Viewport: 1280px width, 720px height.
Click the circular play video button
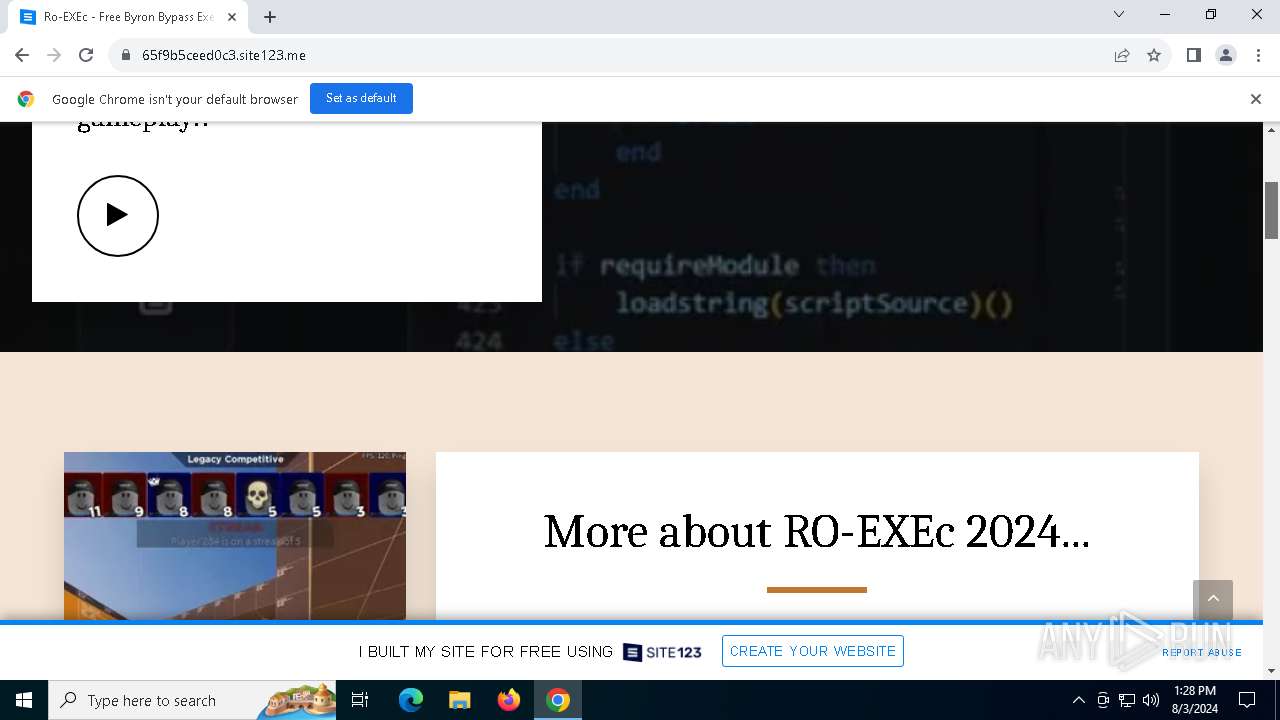point(118,216)
